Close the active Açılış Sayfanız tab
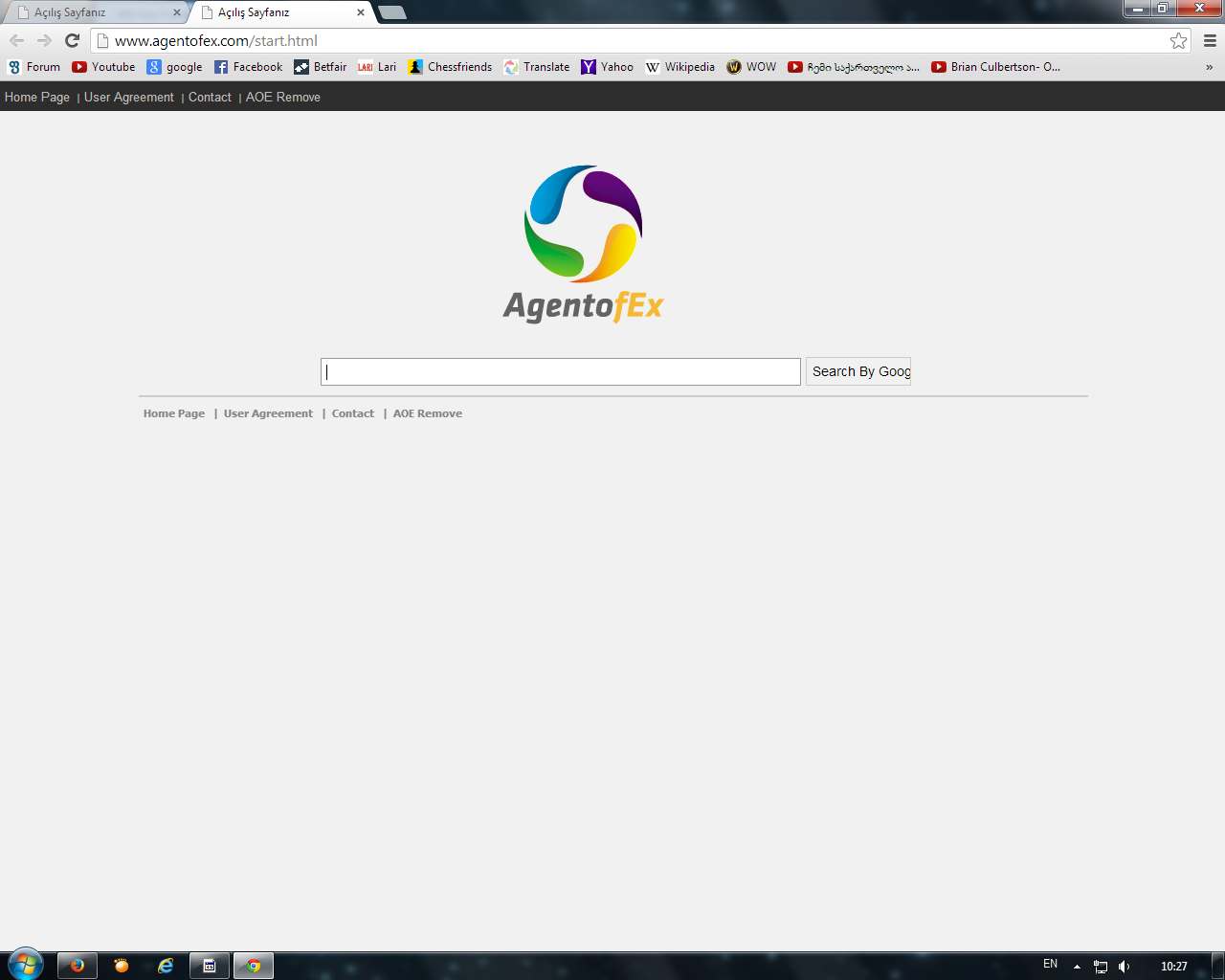This screenshot has height=980, width=1225. (x=361, y=12)
